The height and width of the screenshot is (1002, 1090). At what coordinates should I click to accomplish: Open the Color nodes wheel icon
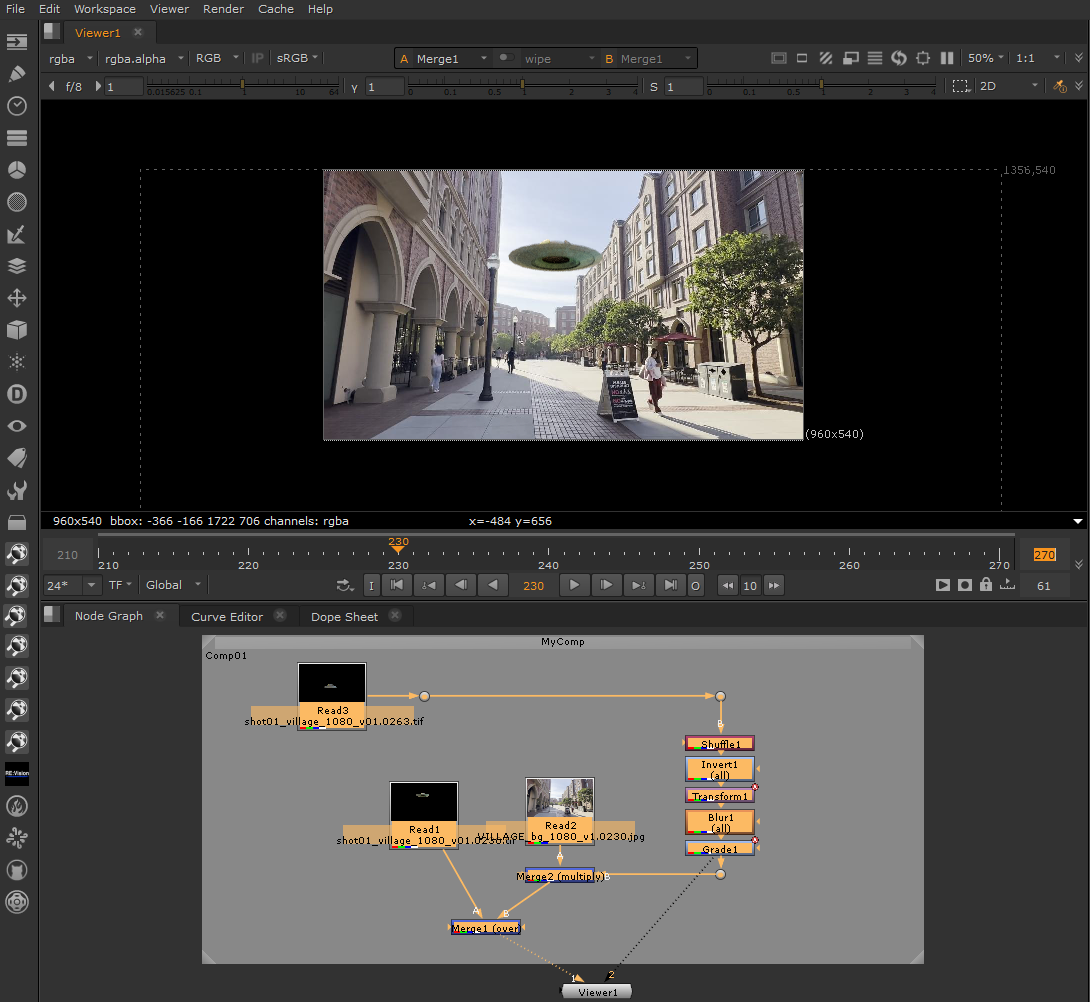(x=17, y=170)
